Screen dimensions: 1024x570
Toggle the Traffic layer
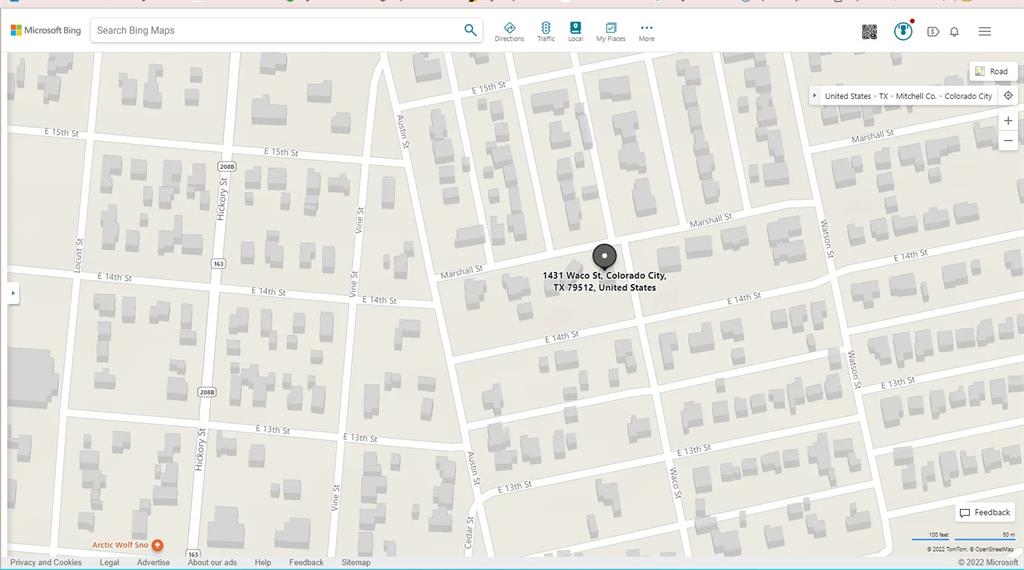(x=545, y=31)
